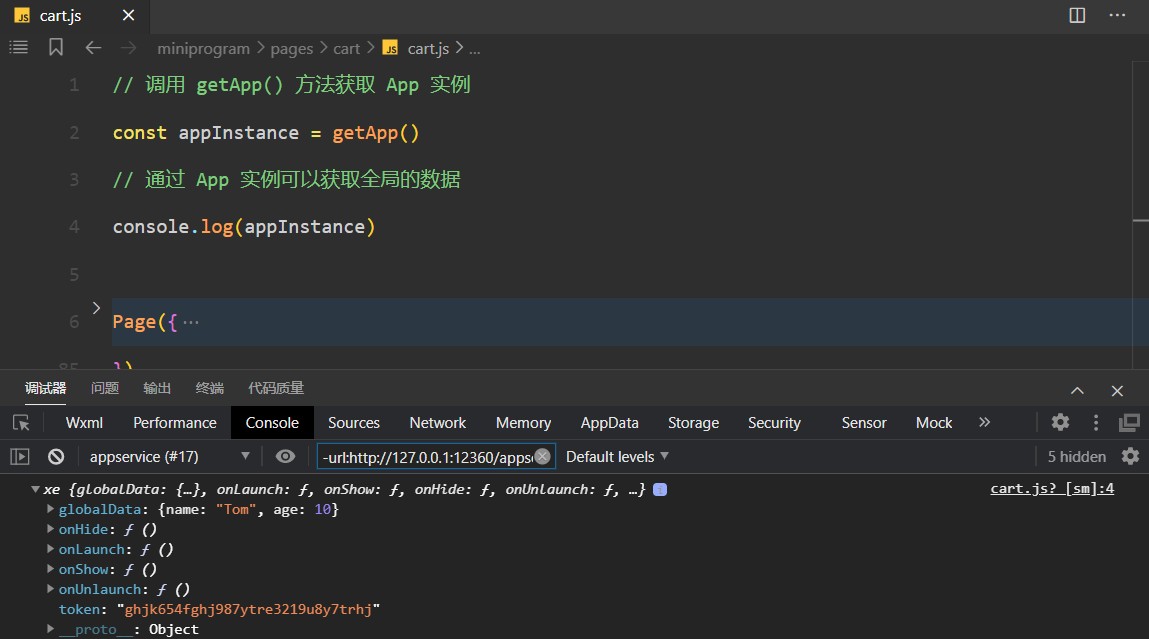Open the editor more actions ellipsis
Viewport: 1149px width, 639px height.
pos(1117,15)
